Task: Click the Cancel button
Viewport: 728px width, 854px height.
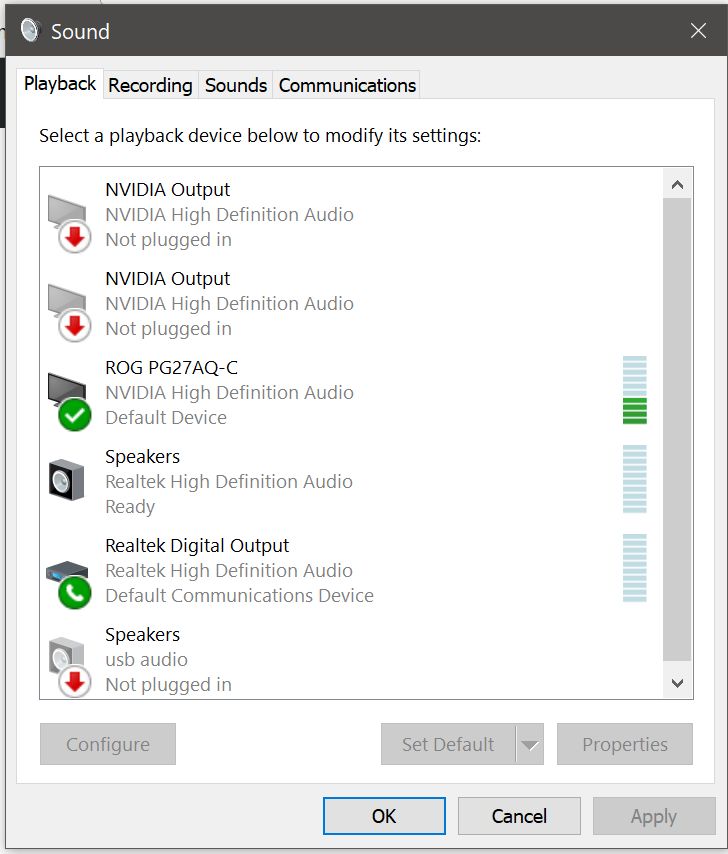Action: point(519,816)
